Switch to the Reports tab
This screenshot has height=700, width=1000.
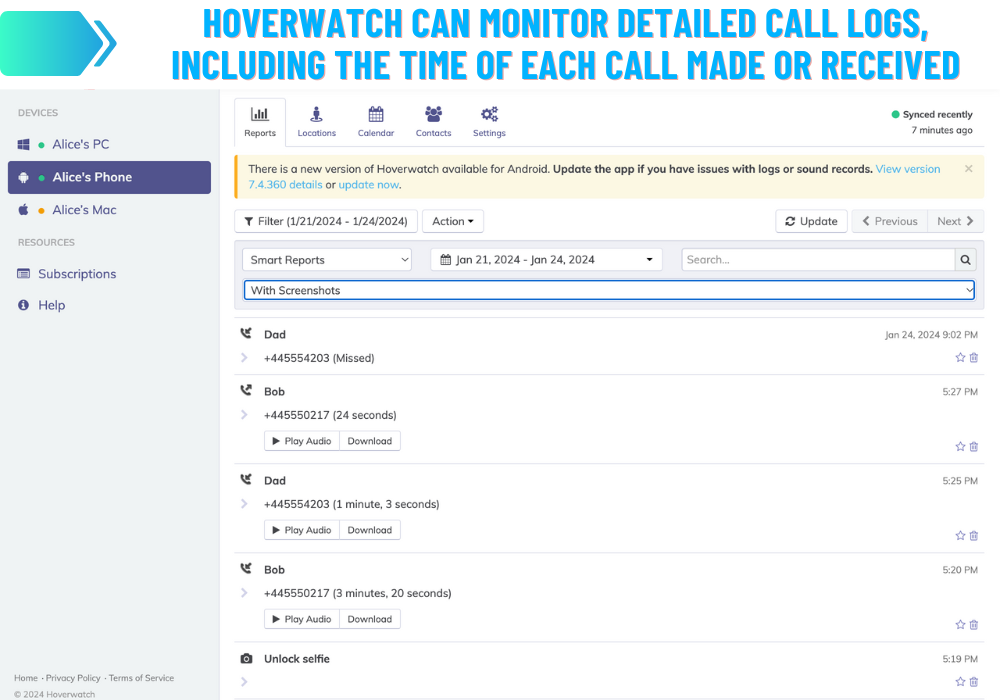[260, 120]
